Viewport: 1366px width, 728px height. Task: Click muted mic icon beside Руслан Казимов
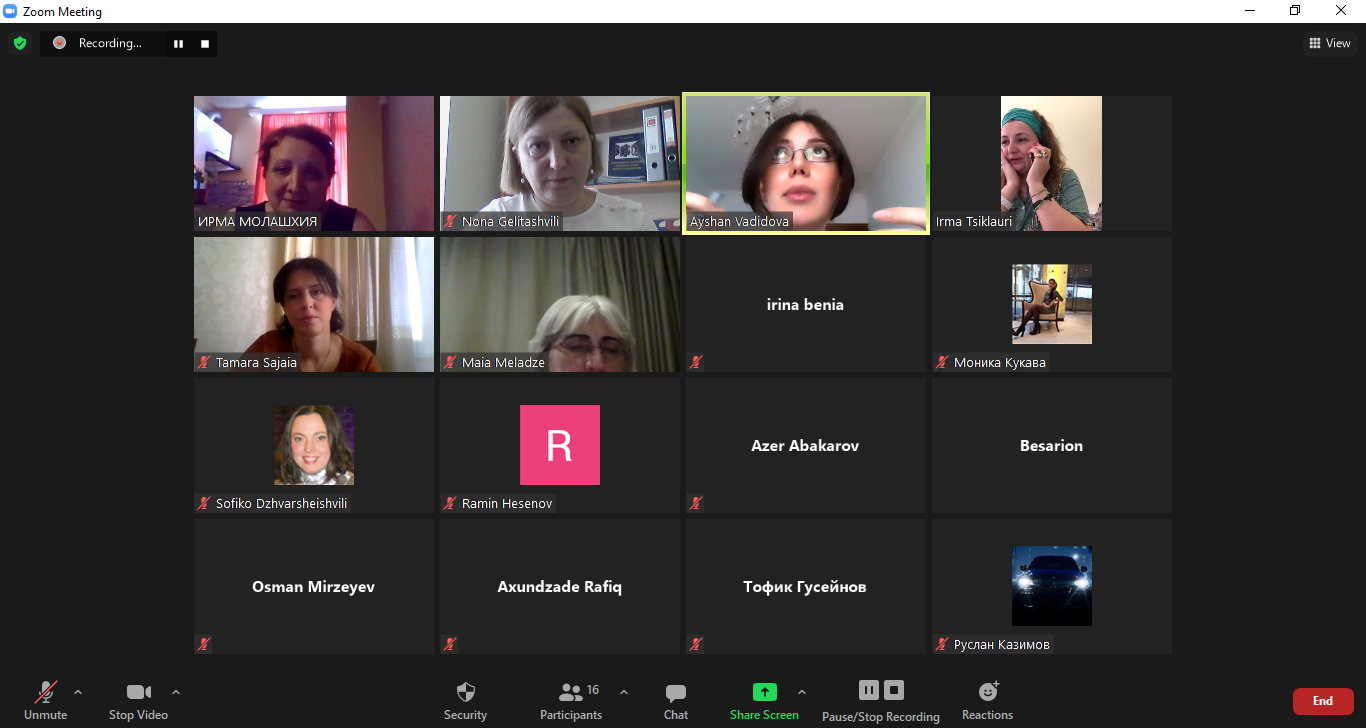943,645
